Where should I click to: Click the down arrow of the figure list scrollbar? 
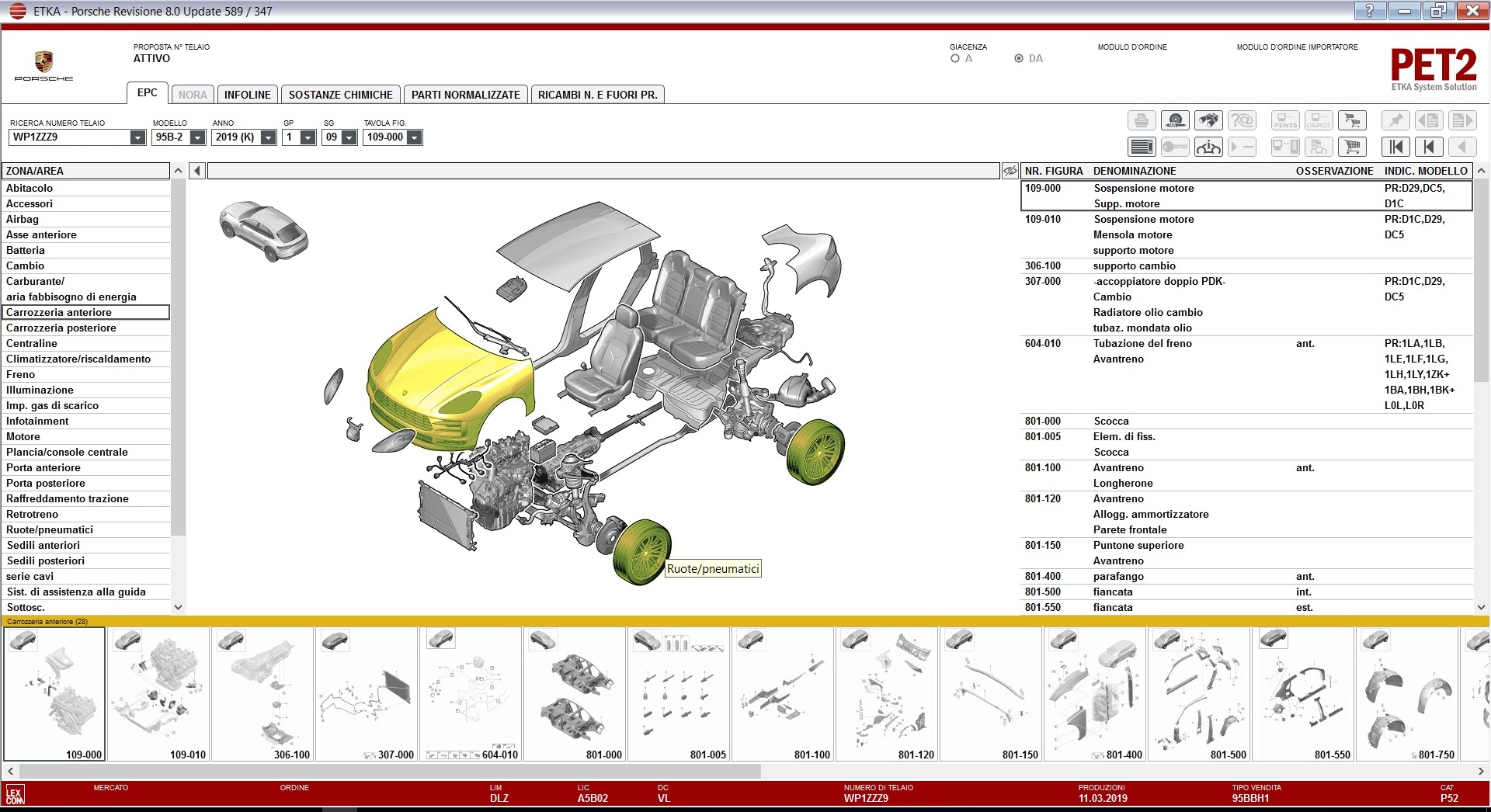pyautogui.click(x=1481, y=607)
